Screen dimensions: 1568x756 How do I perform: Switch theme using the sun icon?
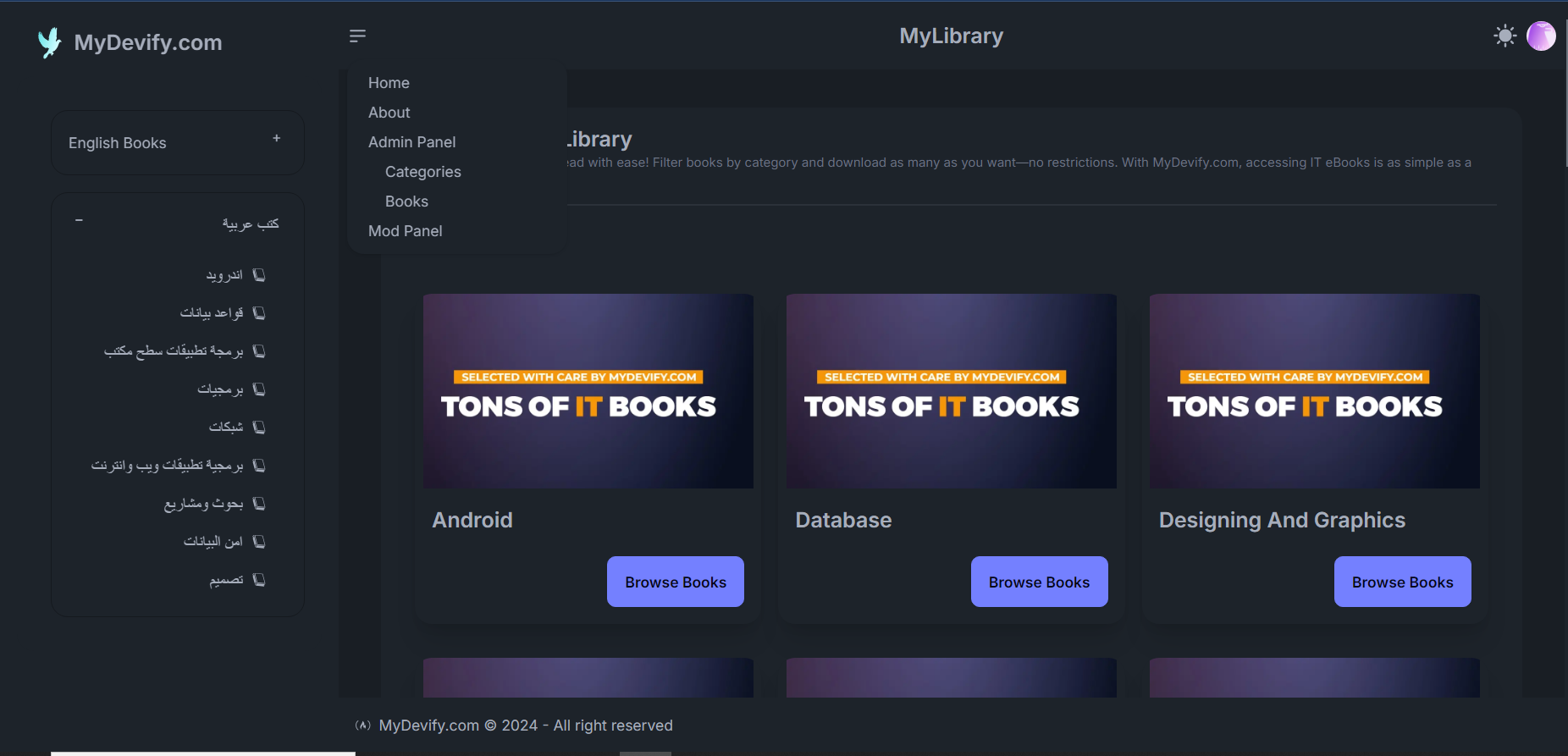click(1505, 36)
